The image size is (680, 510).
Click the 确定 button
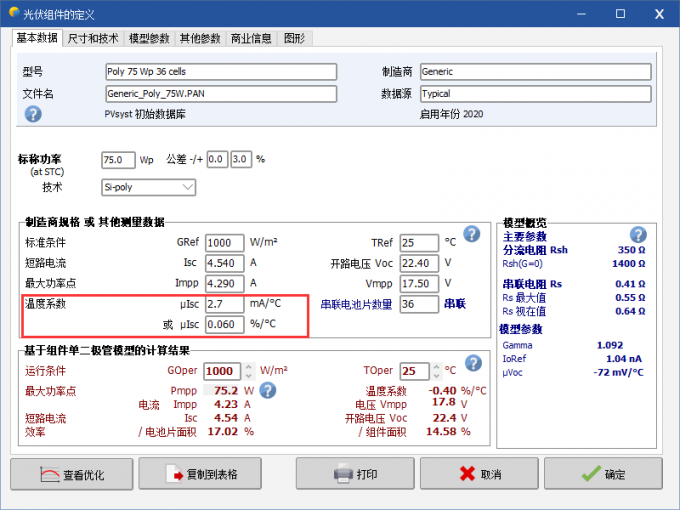[x=603, y=474]
